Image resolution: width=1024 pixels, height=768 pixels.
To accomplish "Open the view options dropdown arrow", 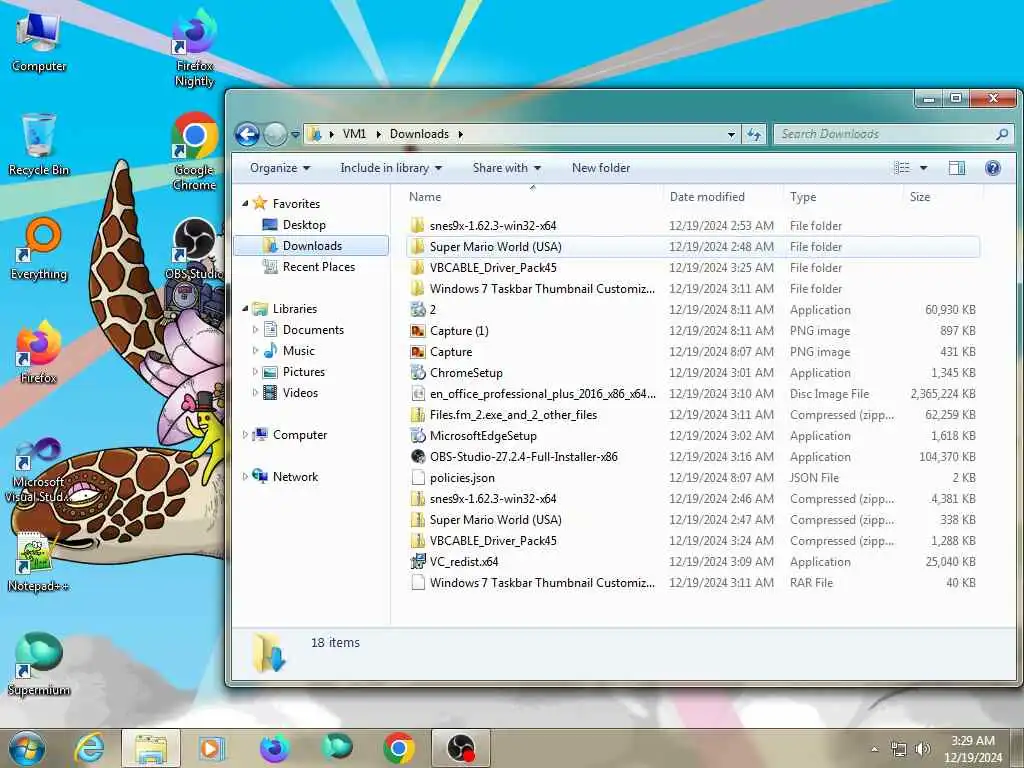I will point(923,168).
